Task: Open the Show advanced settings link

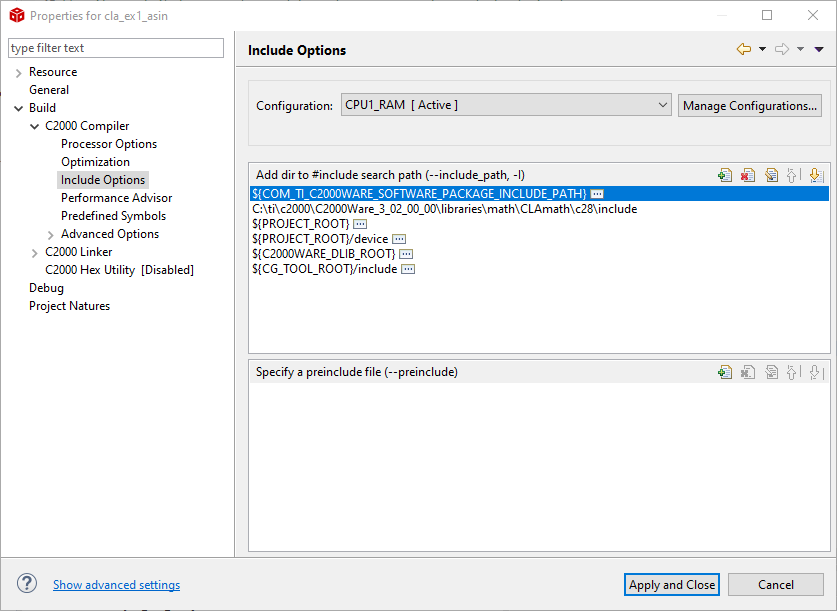Action: click(x=116, y=585)
